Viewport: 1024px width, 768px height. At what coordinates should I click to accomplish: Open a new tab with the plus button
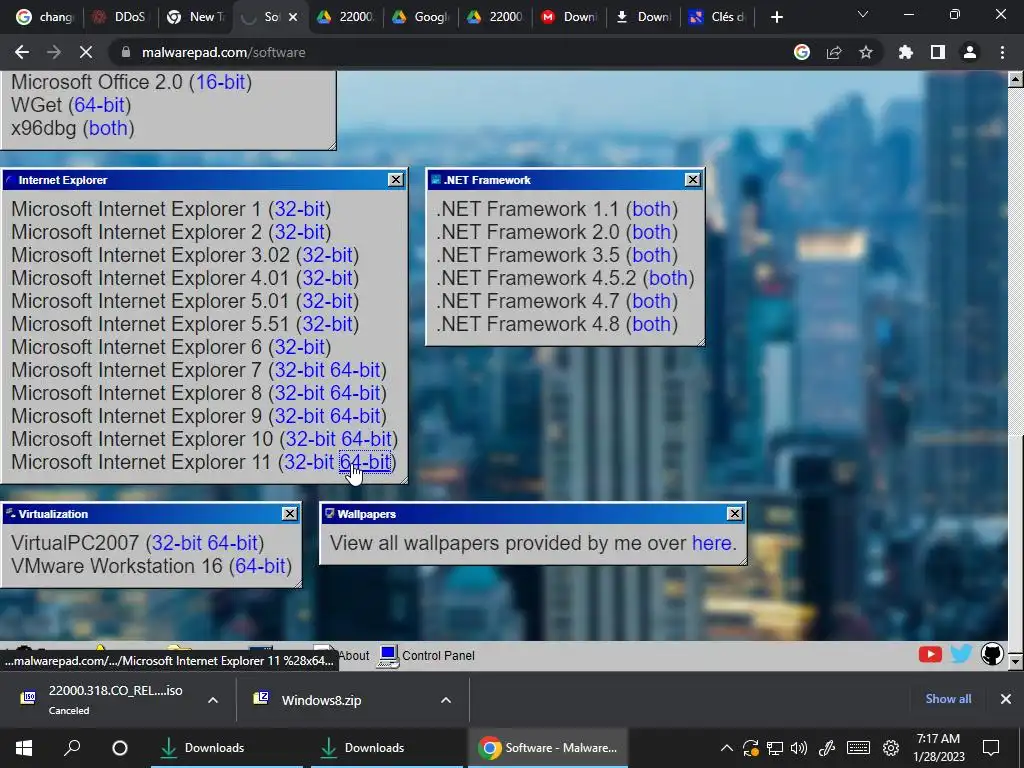click(776, 17)
